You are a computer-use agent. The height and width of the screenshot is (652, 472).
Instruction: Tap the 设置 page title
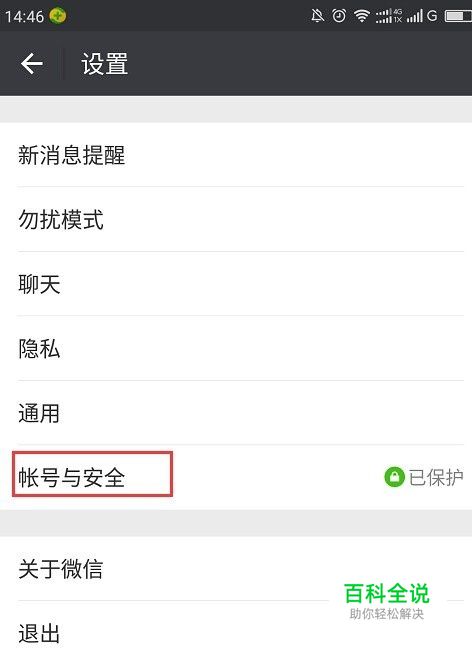point(105,64)
